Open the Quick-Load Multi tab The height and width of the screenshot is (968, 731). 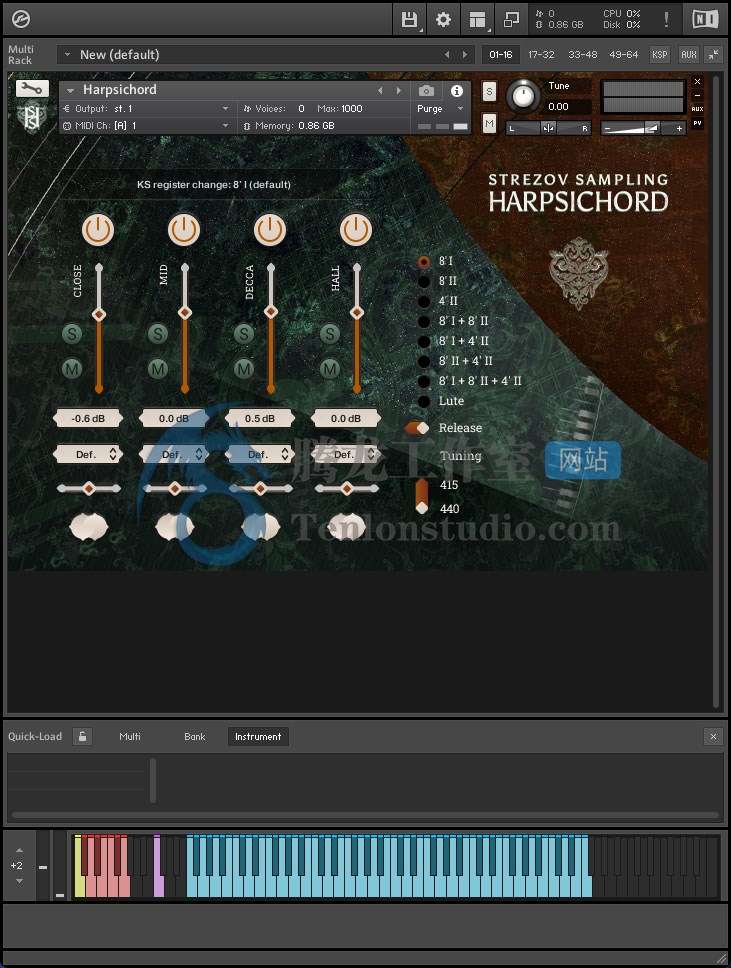pyautogui.click(x=130, y=736)
